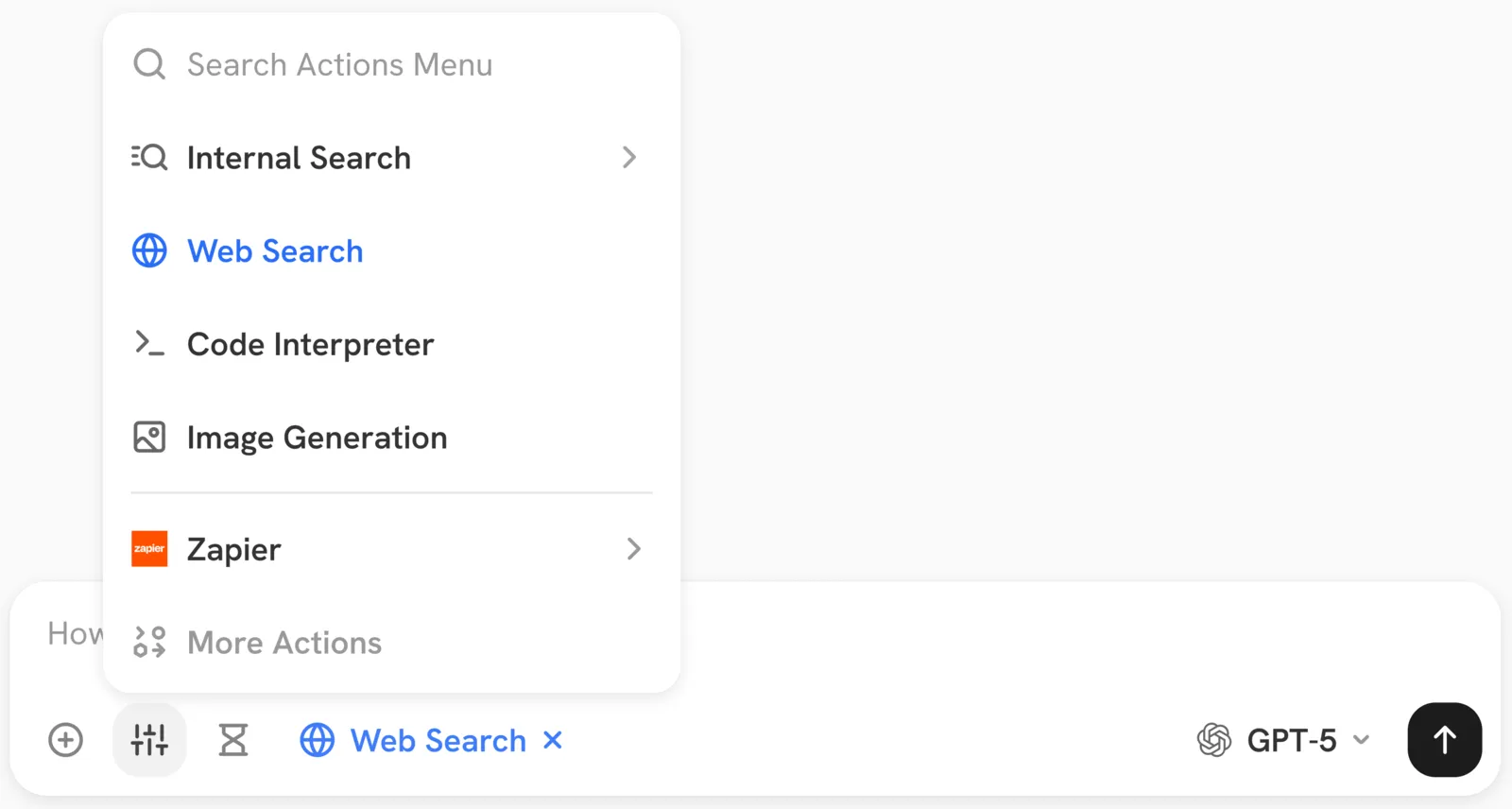Viewport: 1512px width, 809px height.
Task: Toggle the actions menu sliders icon
Action: point(149,740)
